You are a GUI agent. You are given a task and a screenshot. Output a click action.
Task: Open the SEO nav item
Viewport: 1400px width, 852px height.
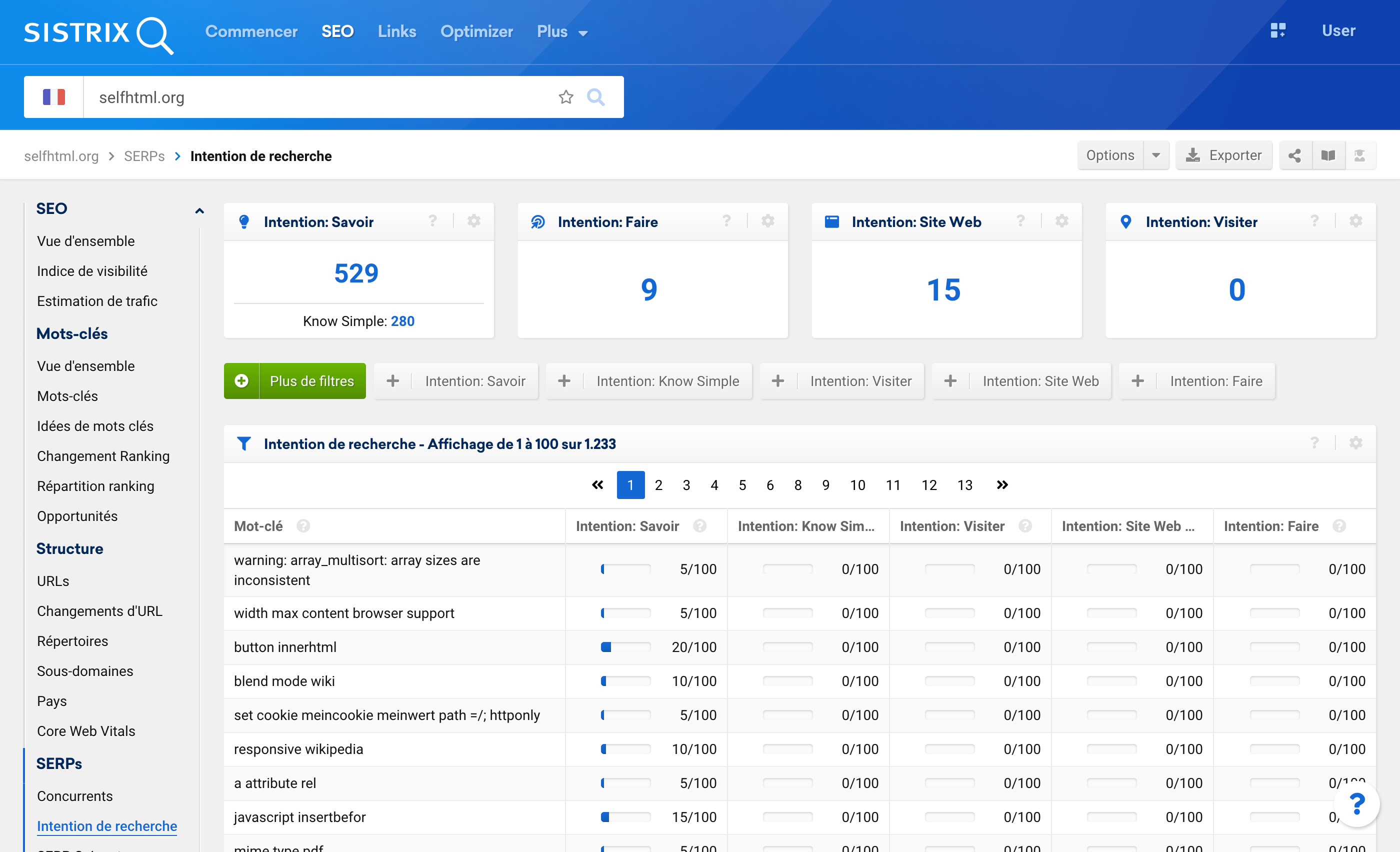pyautogui.click(x=337, y=32)
